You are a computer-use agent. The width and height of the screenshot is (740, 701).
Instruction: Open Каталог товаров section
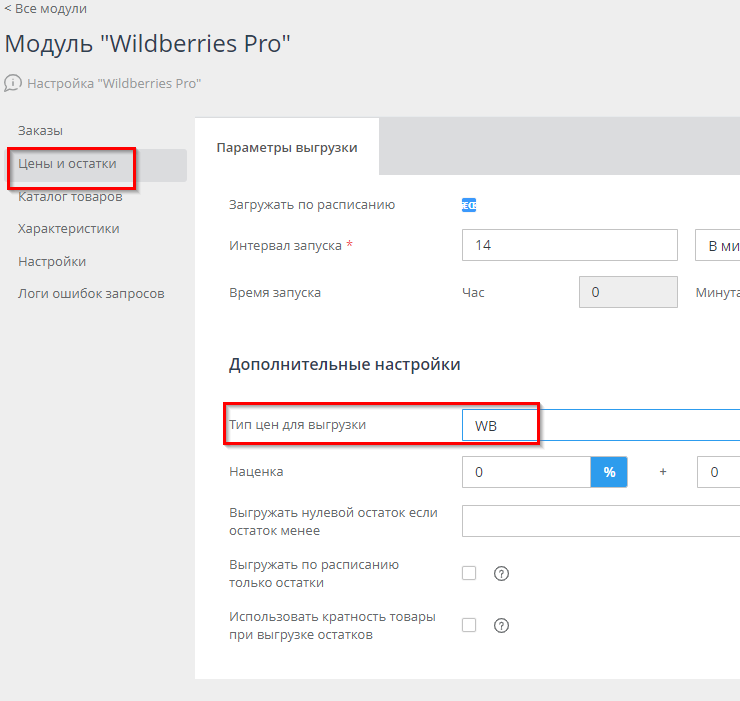(x=70, y=196)
